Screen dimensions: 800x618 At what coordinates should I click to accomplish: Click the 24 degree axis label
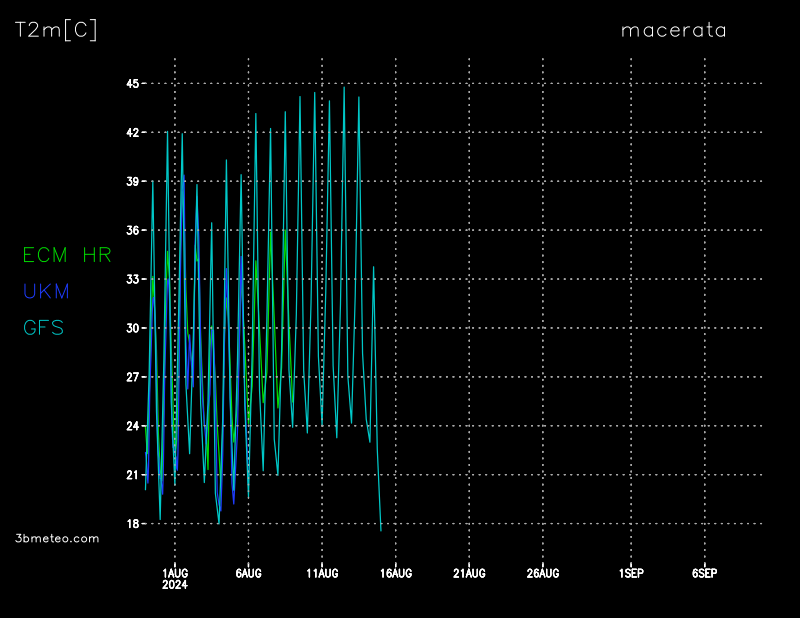[x=131, y=426]
